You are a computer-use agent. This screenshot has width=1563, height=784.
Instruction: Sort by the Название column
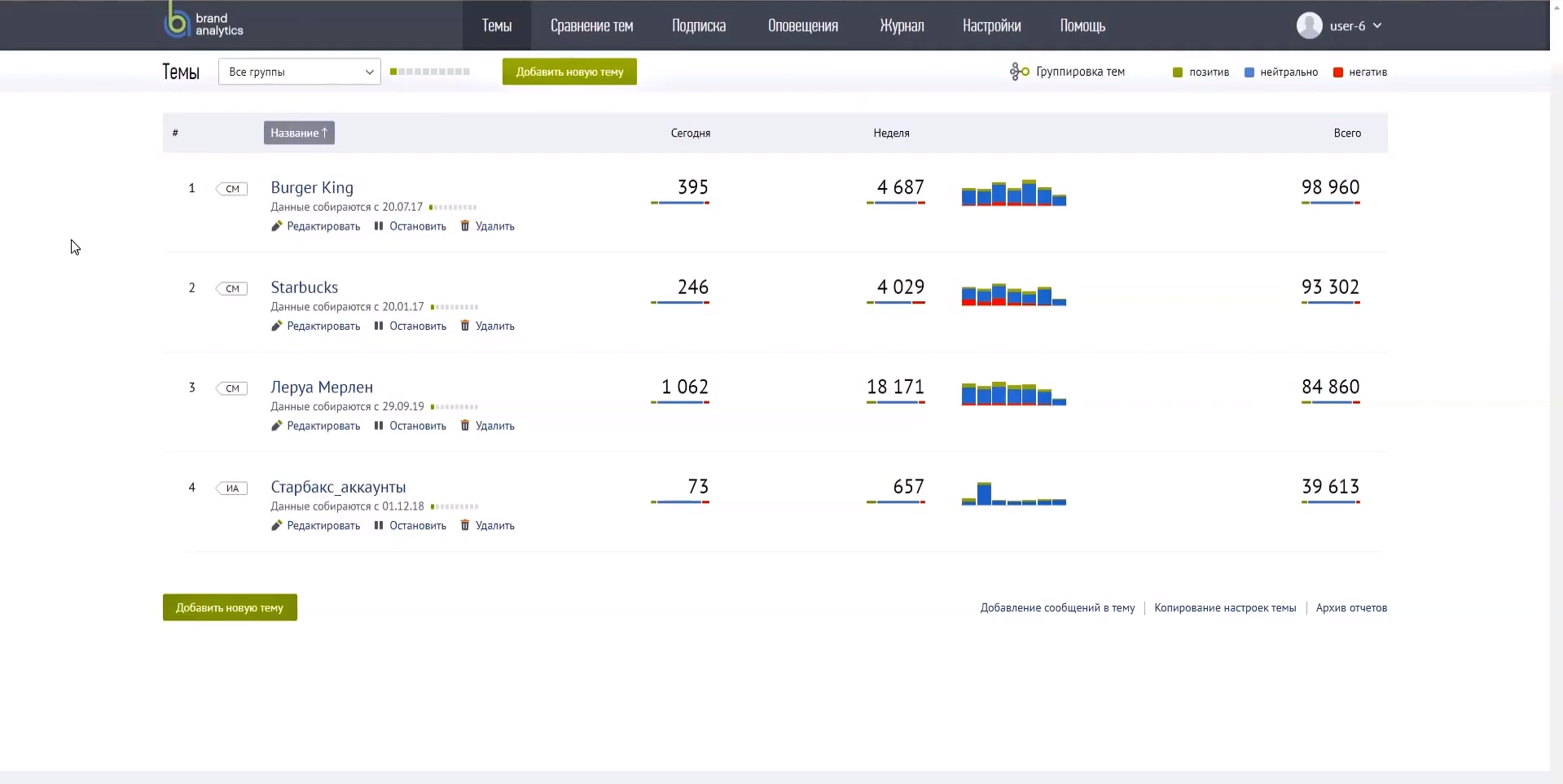tap(299, 133)
